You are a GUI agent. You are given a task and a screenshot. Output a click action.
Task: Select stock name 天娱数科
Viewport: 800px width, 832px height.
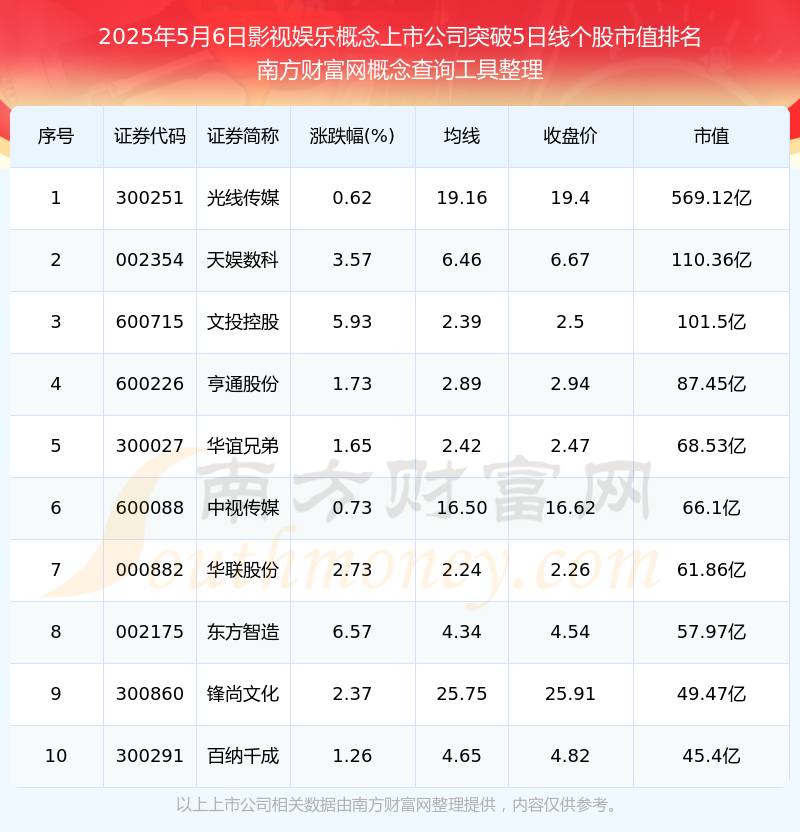click(243, 260)
